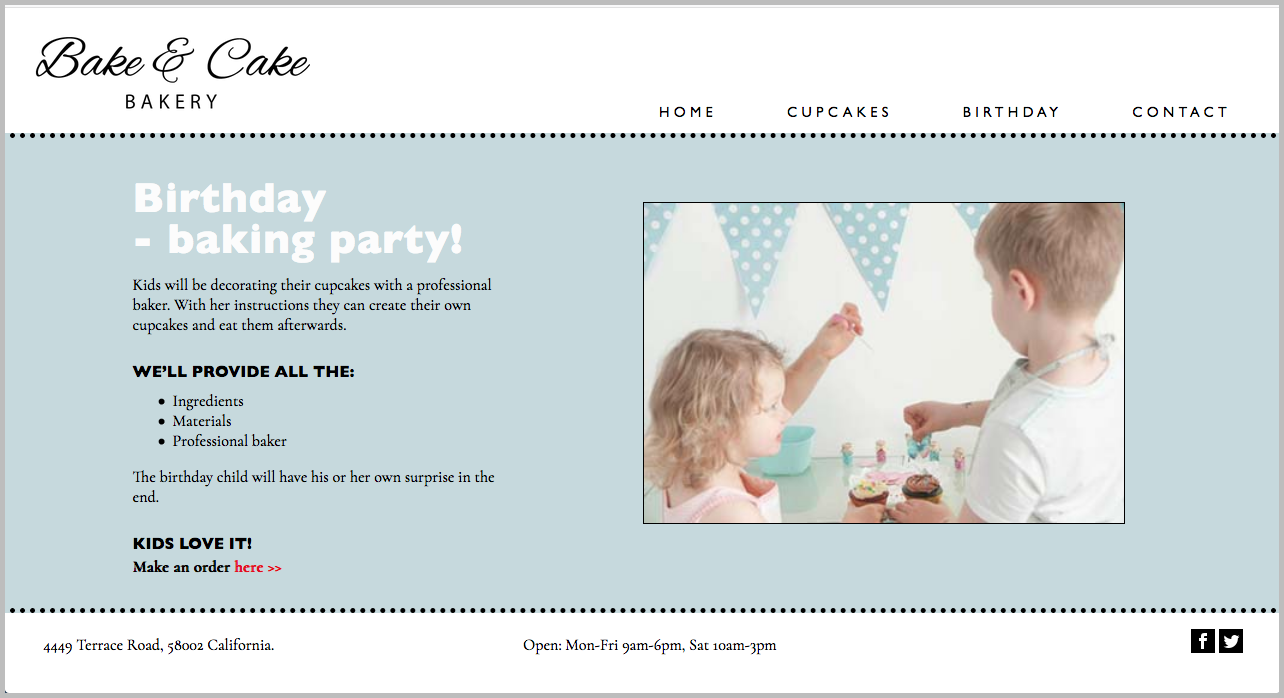Viewport: 1284px width, 698px height.
Task: Click the "Materials" list item
Action: 202,421
